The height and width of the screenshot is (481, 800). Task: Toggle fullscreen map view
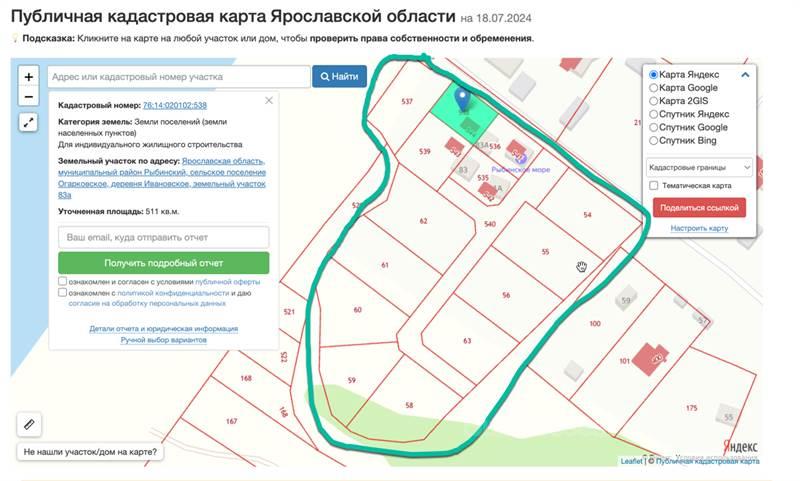click(28, 122)
